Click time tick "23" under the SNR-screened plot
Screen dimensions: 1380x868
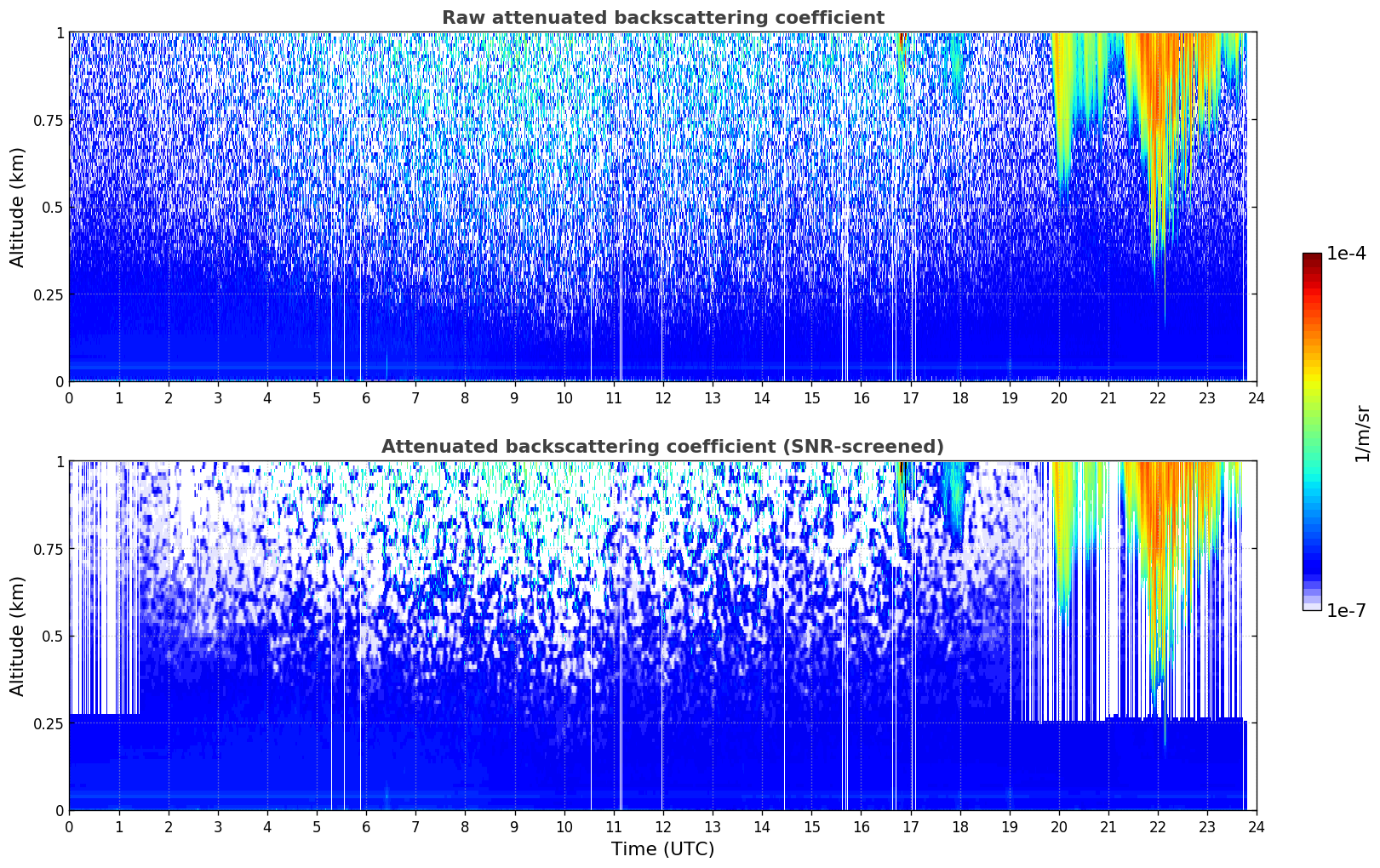pos(1206,826)
